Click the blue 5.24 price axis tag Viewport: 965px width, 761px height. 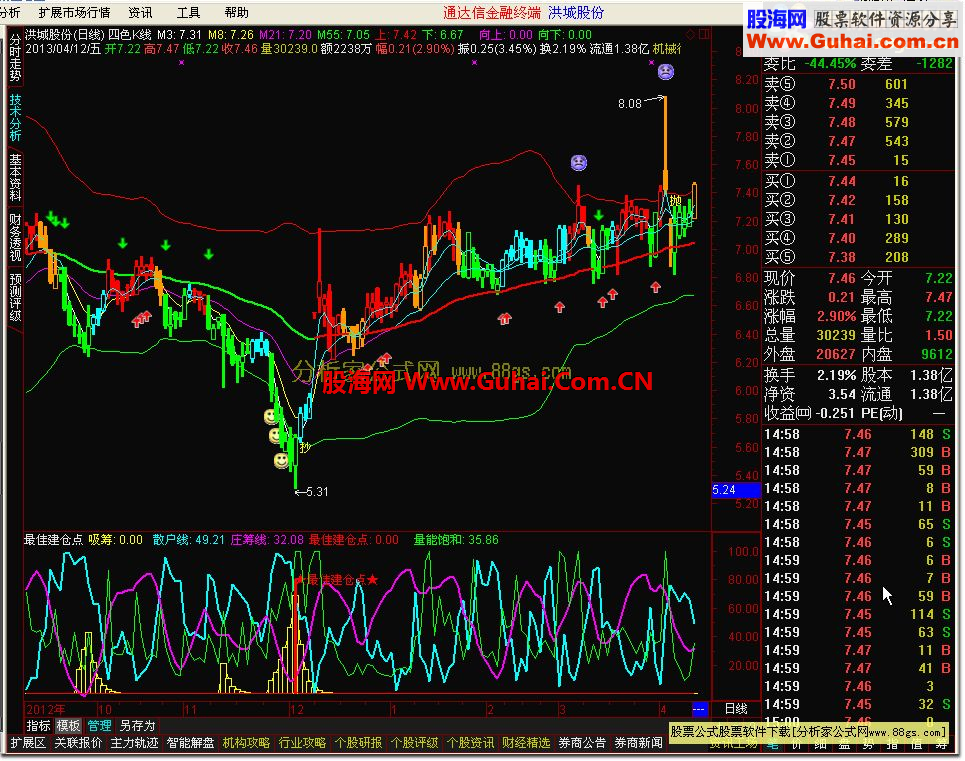[735, 490]
